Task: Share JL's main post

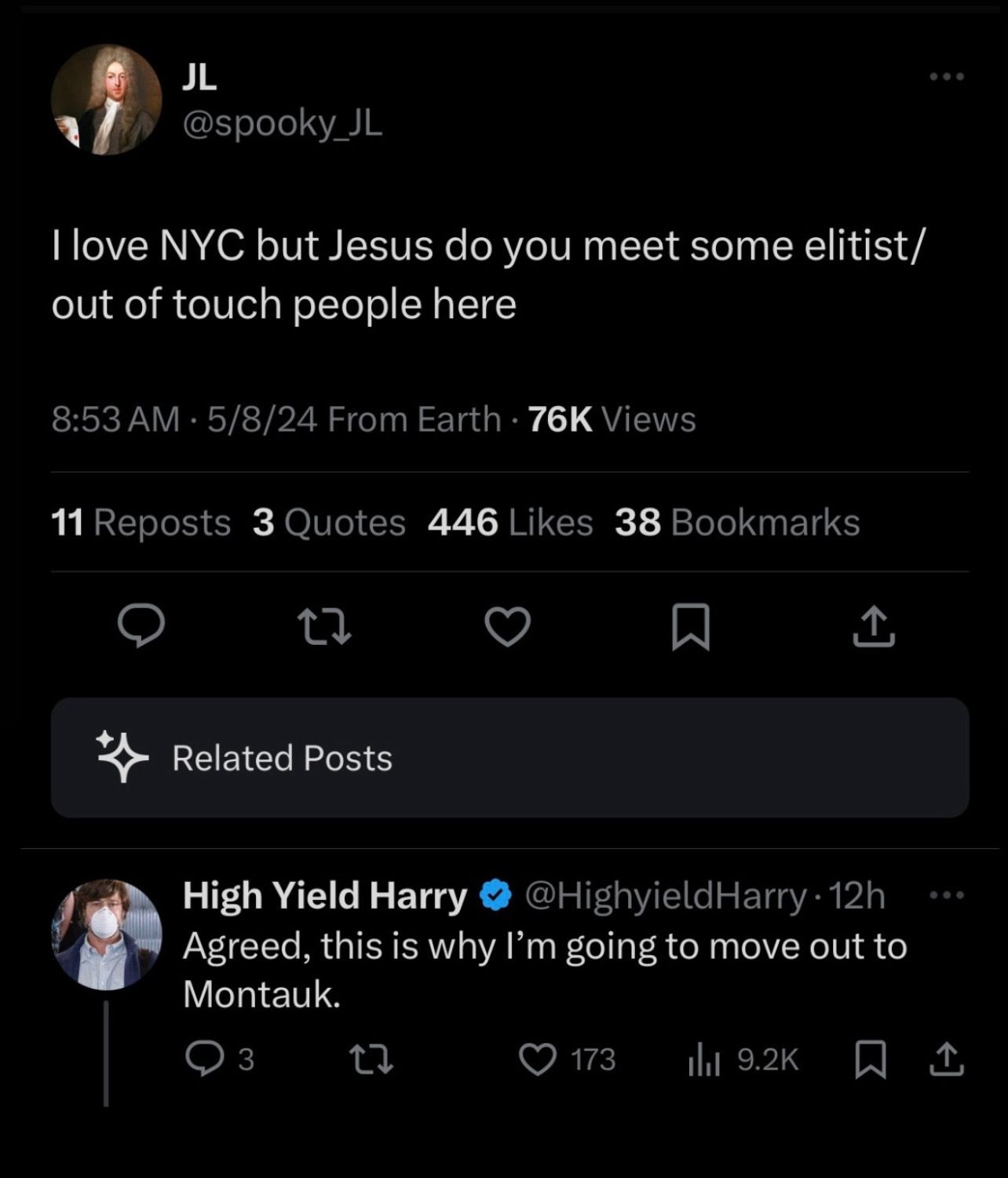Action: 874,627
